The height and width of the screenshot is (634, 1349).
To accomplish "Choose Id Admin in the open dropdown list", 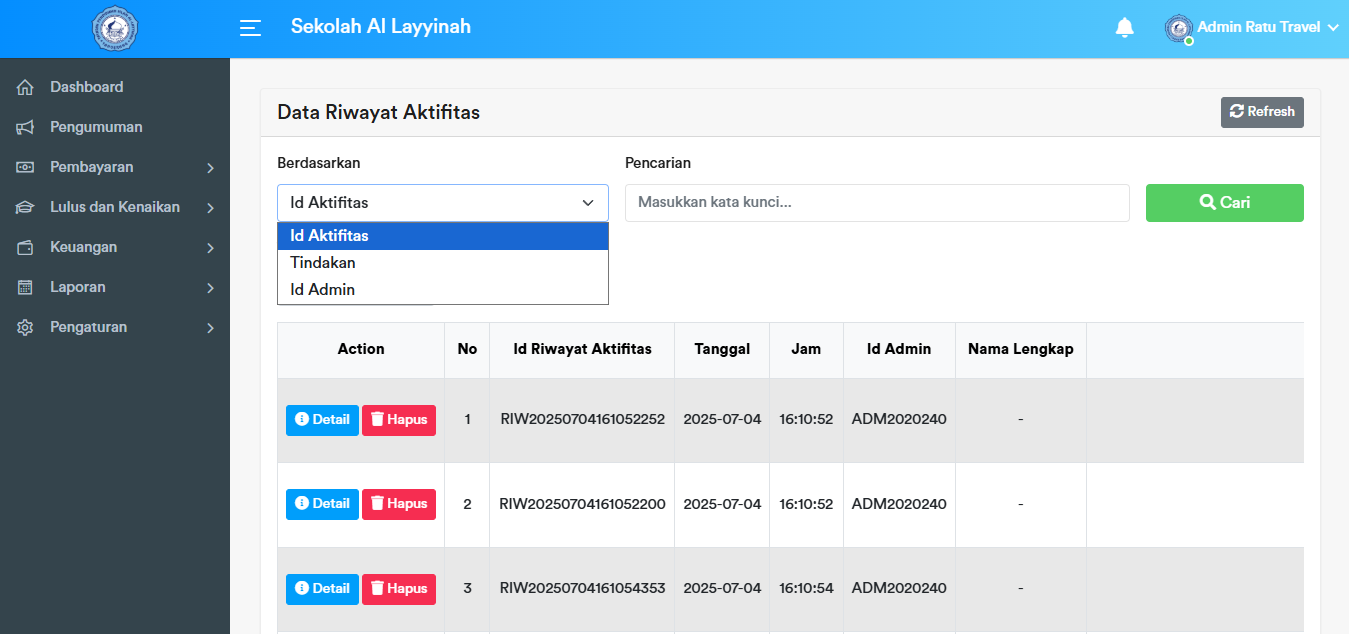I will pyautogui.click(x=317, y=289).
